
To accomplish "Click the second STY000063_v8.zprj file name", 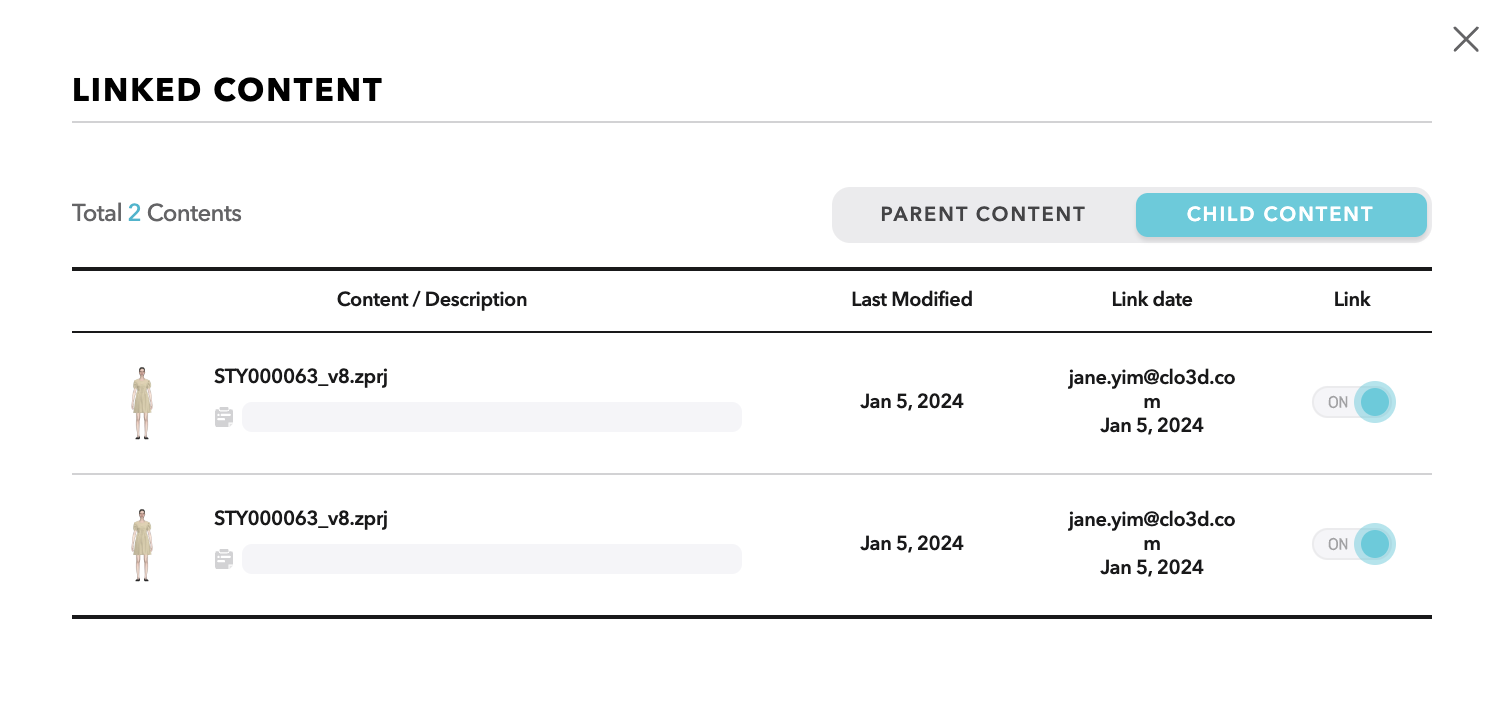I will pos(301,519).
